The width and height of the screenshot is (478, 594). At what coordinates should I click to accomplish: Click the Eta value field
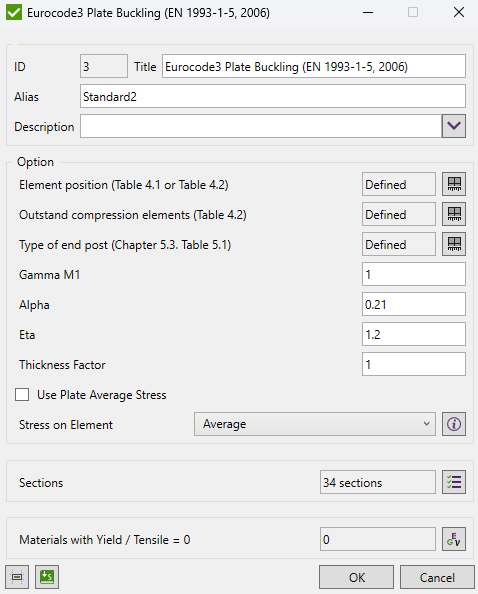pos(414,334)
